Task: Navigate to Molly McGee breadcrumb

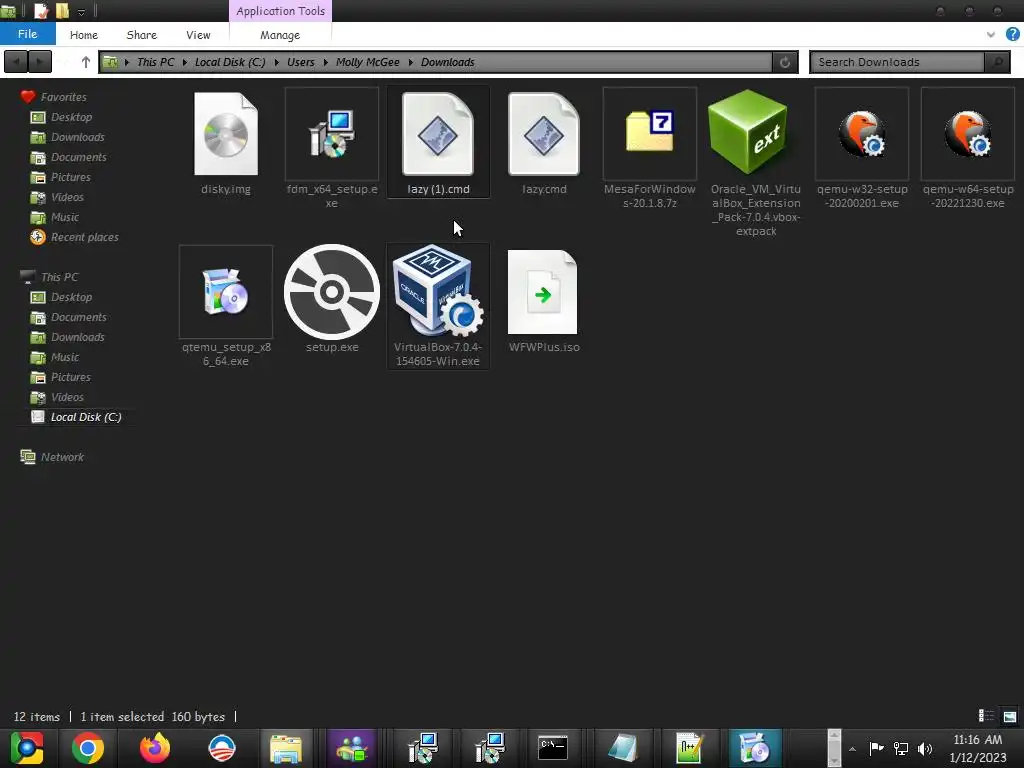Action: pyautogui.click(x=368, y=62)
